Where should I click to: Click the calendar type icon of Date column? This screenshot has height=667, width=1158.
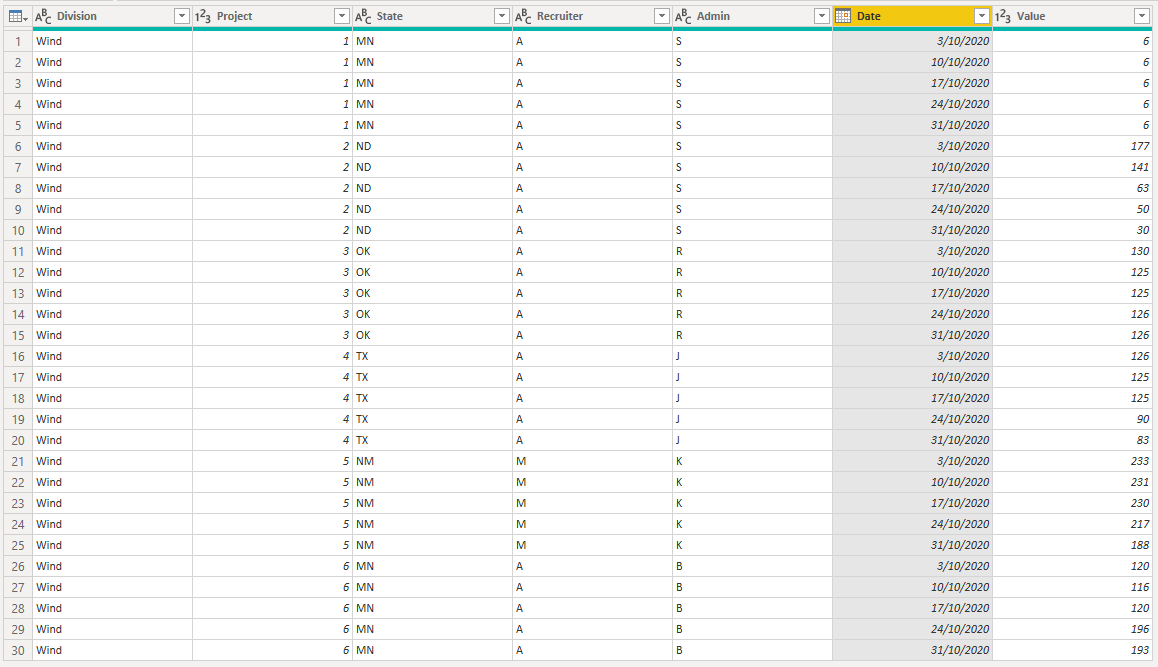843,16
